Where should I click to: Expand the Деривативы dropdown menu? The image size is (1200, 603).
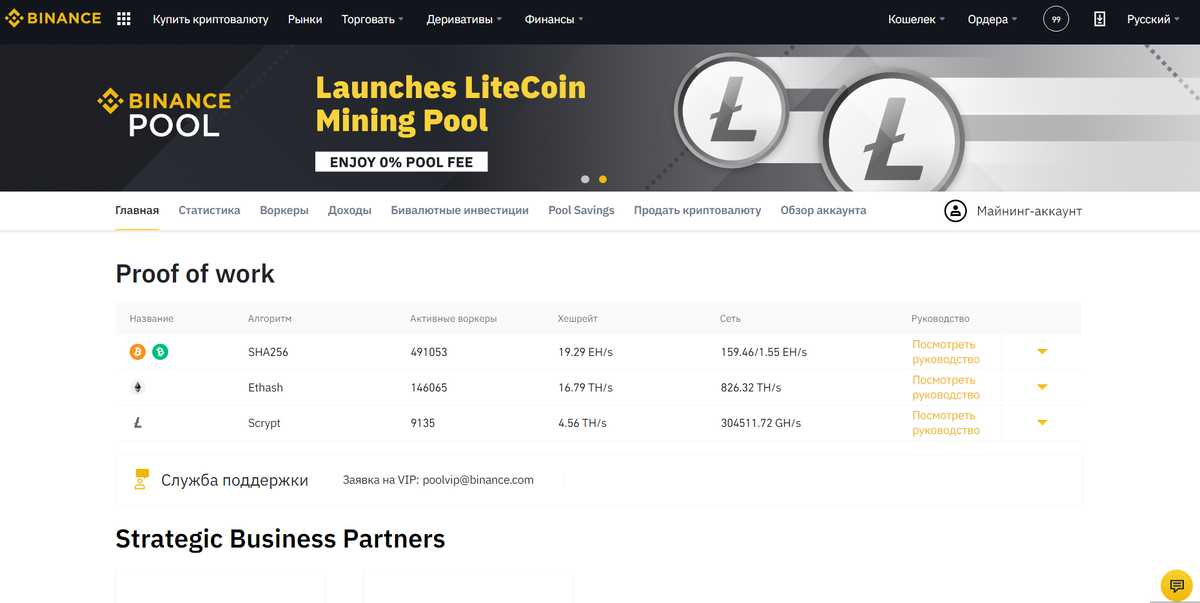[x=464, y=19]
